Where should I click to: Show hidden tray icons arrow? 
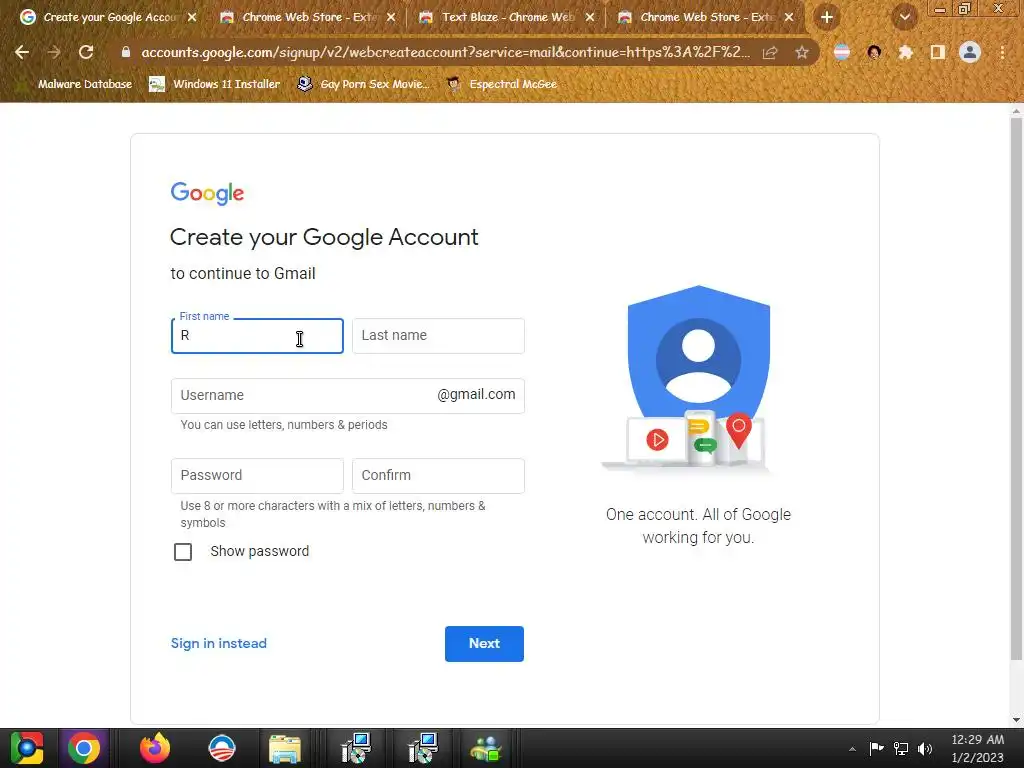[852, 749]
